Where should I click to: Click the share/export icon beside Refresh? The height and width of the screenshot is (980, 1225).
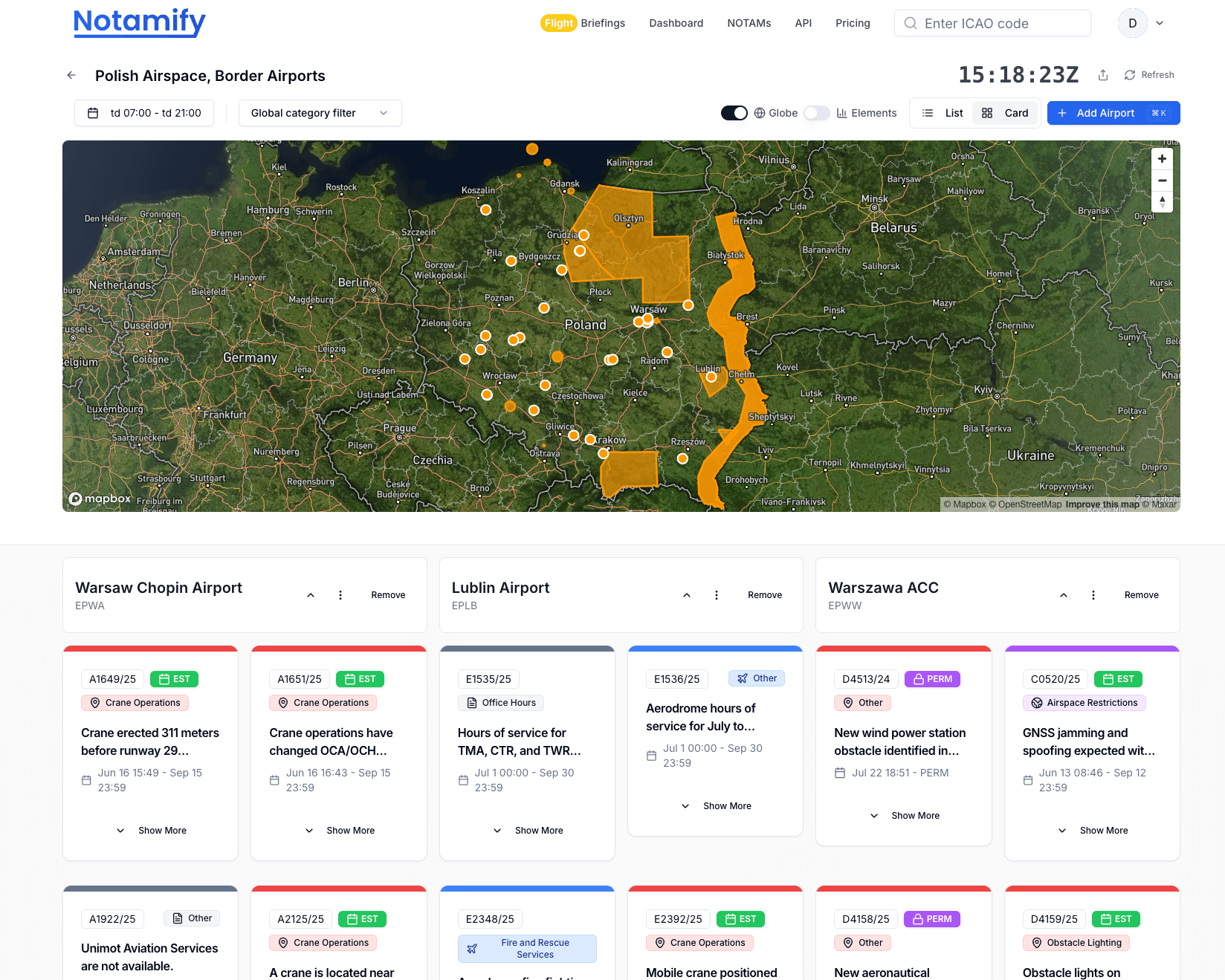pyautogui.click(x=1103, y=74)
